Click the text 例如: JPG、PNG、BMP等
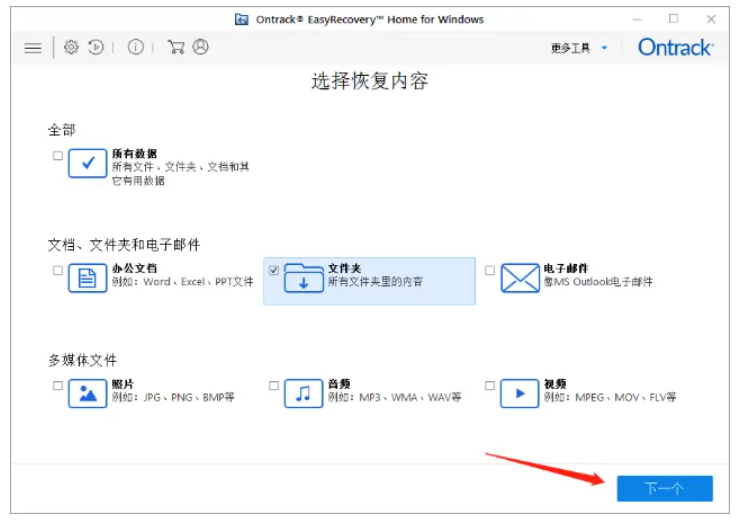 pyautogui.click(x=173, y=398)
